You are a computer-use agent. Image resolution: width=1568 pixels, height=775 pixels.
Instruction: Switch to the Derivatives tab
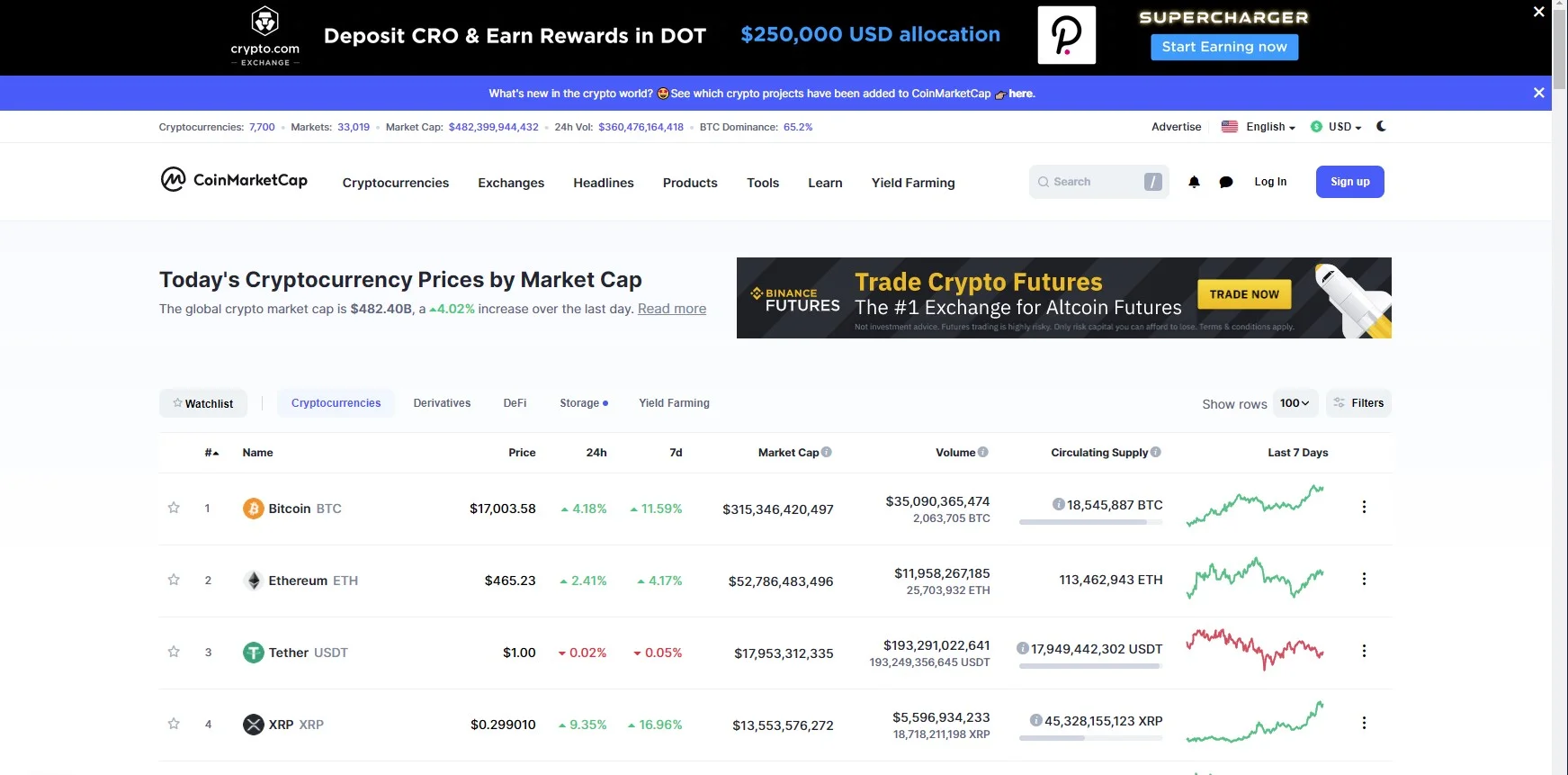[442, 403]
